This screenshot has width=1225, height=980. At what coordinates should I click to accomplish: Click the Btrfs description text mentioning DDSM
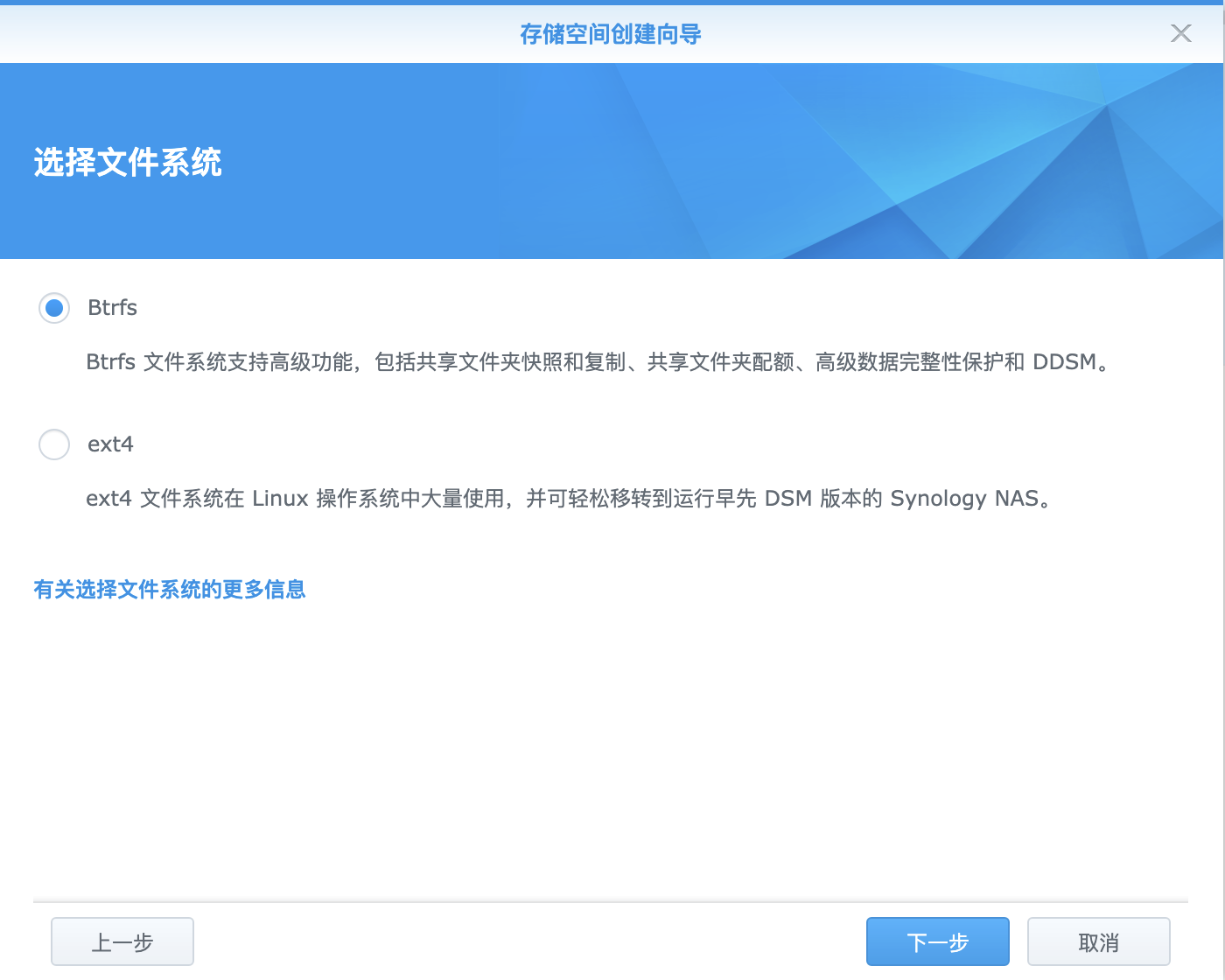coord(598,362)
